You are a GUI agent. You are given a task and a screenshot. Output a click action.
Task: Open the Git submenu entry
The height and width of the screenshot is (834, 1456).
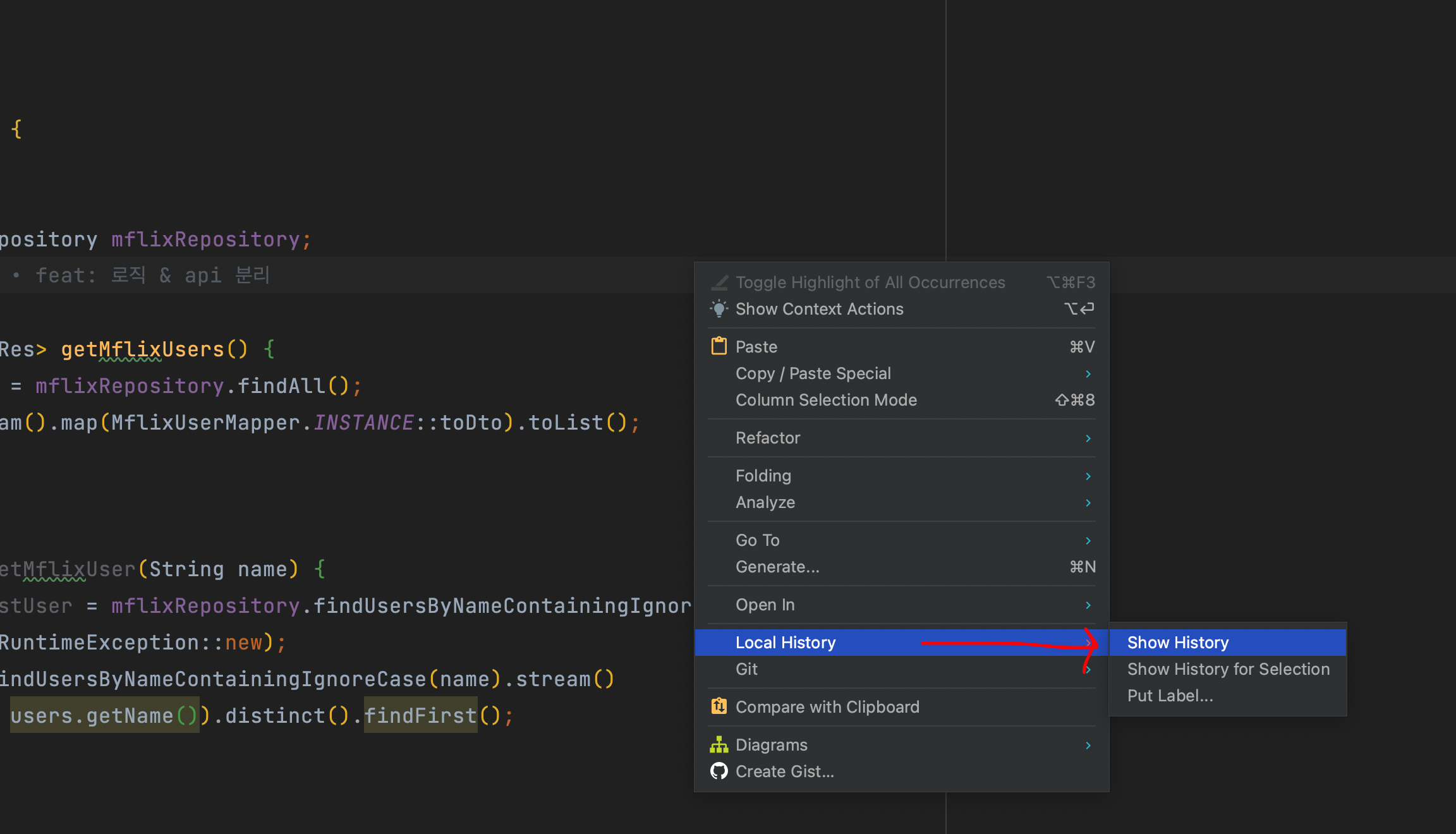pos(746,669)
